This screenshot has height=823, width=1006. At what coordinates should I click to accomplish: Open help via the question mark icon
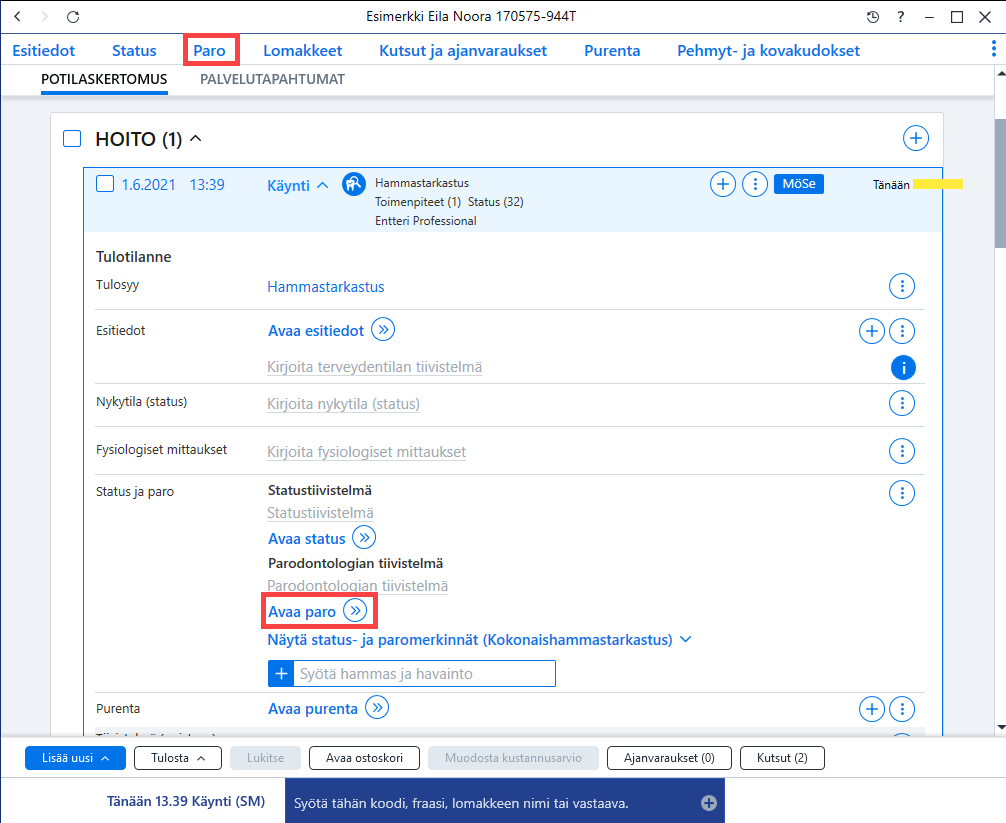(901, 17)
